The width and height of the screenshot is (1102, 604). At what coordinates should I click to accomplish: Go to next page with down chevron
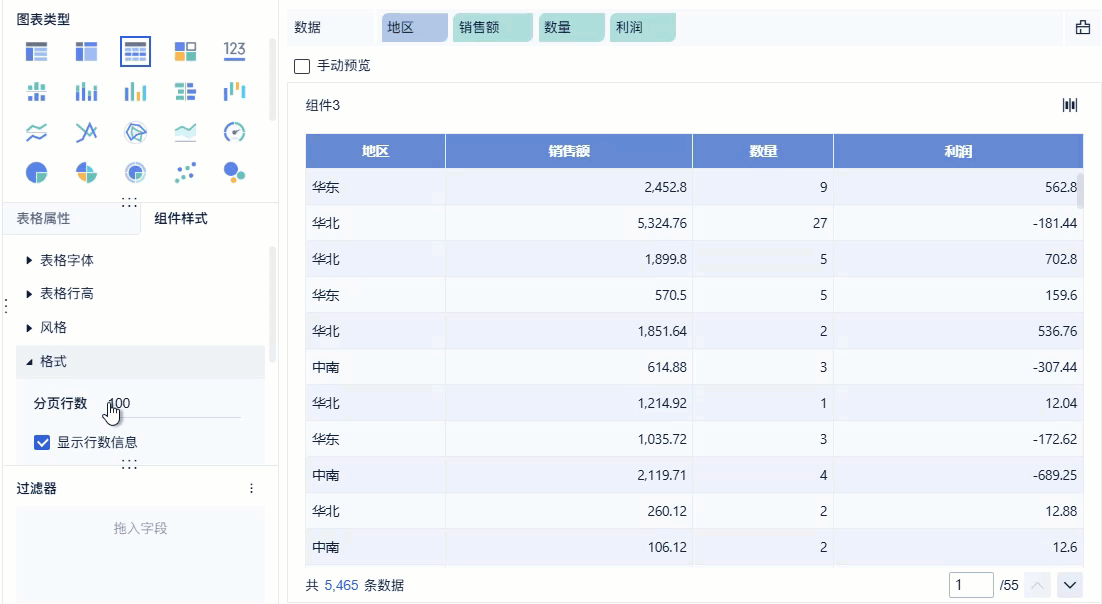point(1070,585)
